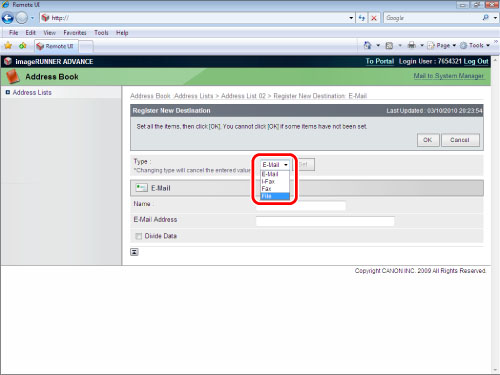The height and width of the screenshot is (375, 500).
Task: Open the View menu
Action: (x=49, y=33)
